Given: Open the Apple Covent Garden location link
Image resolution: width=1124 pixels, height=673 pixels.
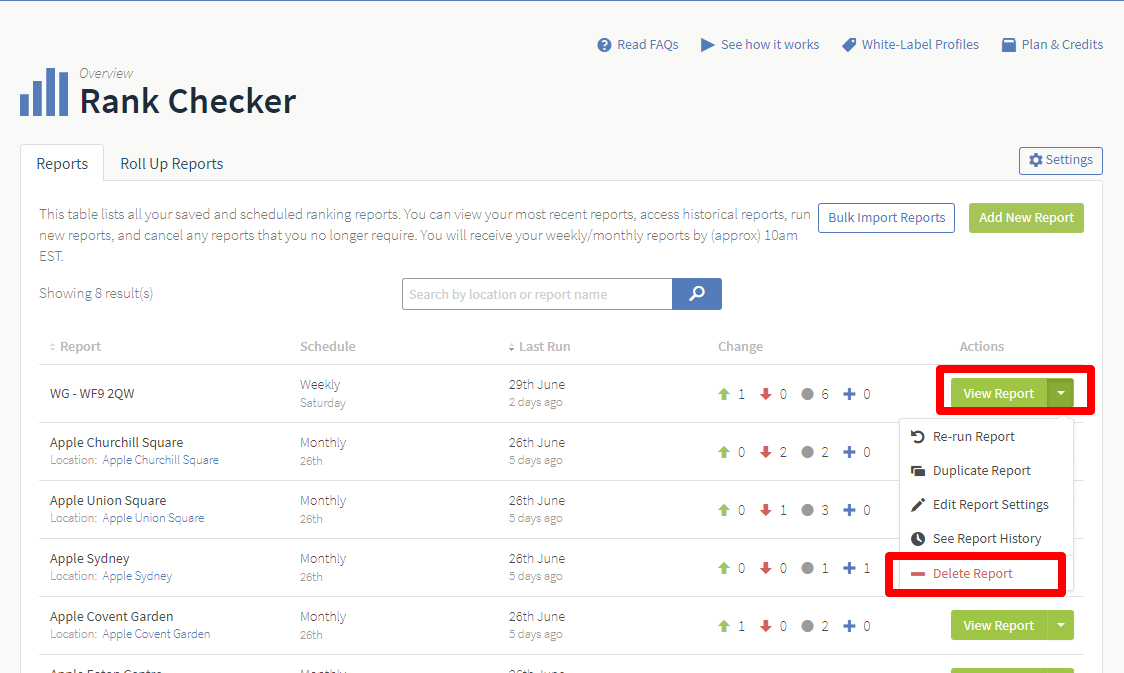Looking at the screenshot, I should pyautogui.click(x=156, y=634).
